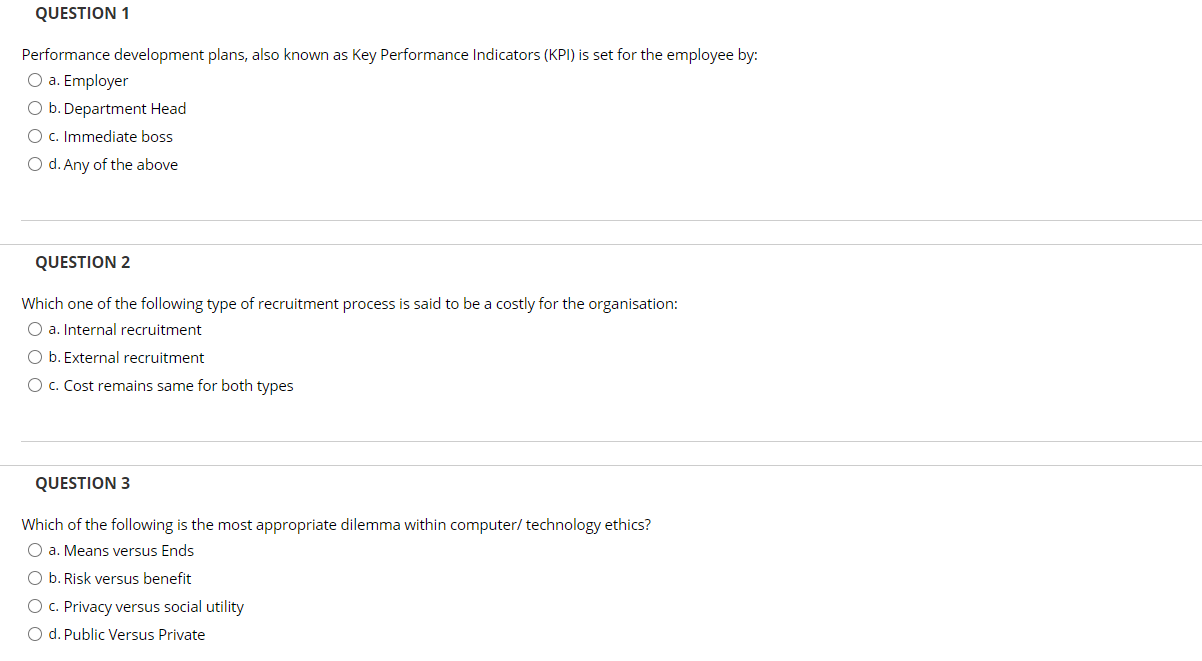Choose c. Cost remains same for both types
The image size is (1202, 661).
34,384
